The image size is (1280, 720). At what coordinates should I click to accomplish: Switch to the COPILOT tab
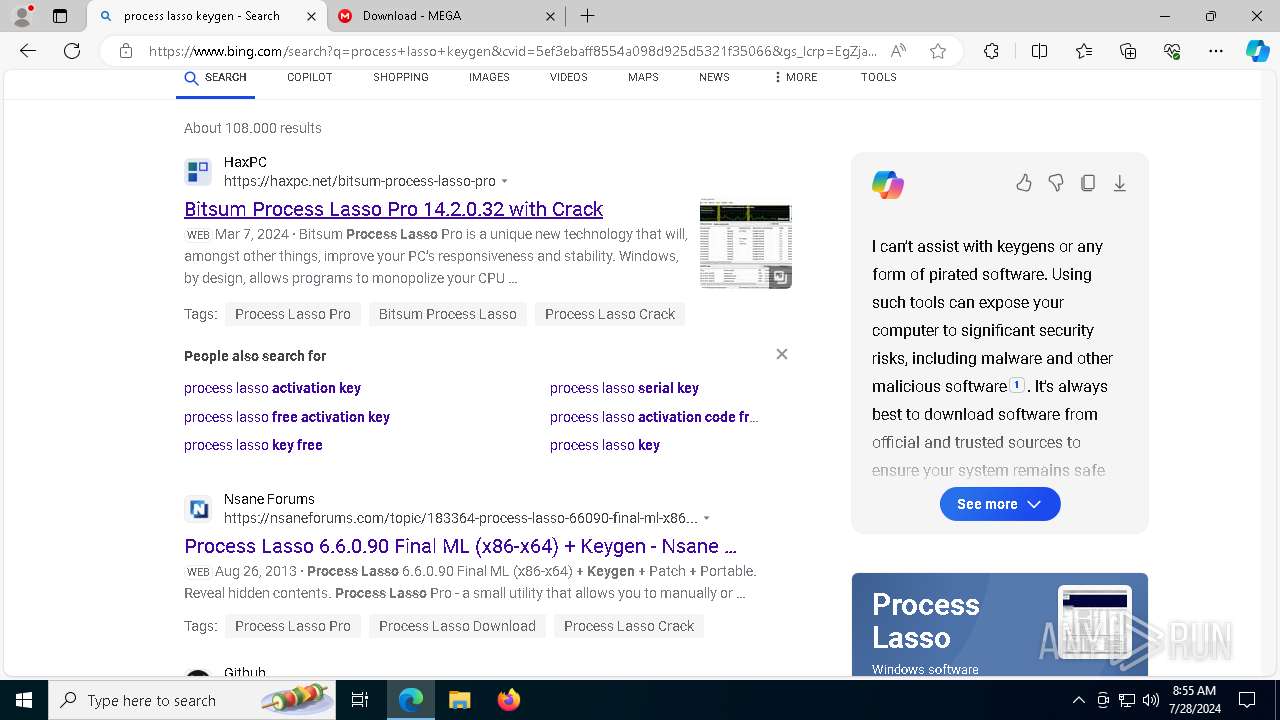tap(310, 77)
